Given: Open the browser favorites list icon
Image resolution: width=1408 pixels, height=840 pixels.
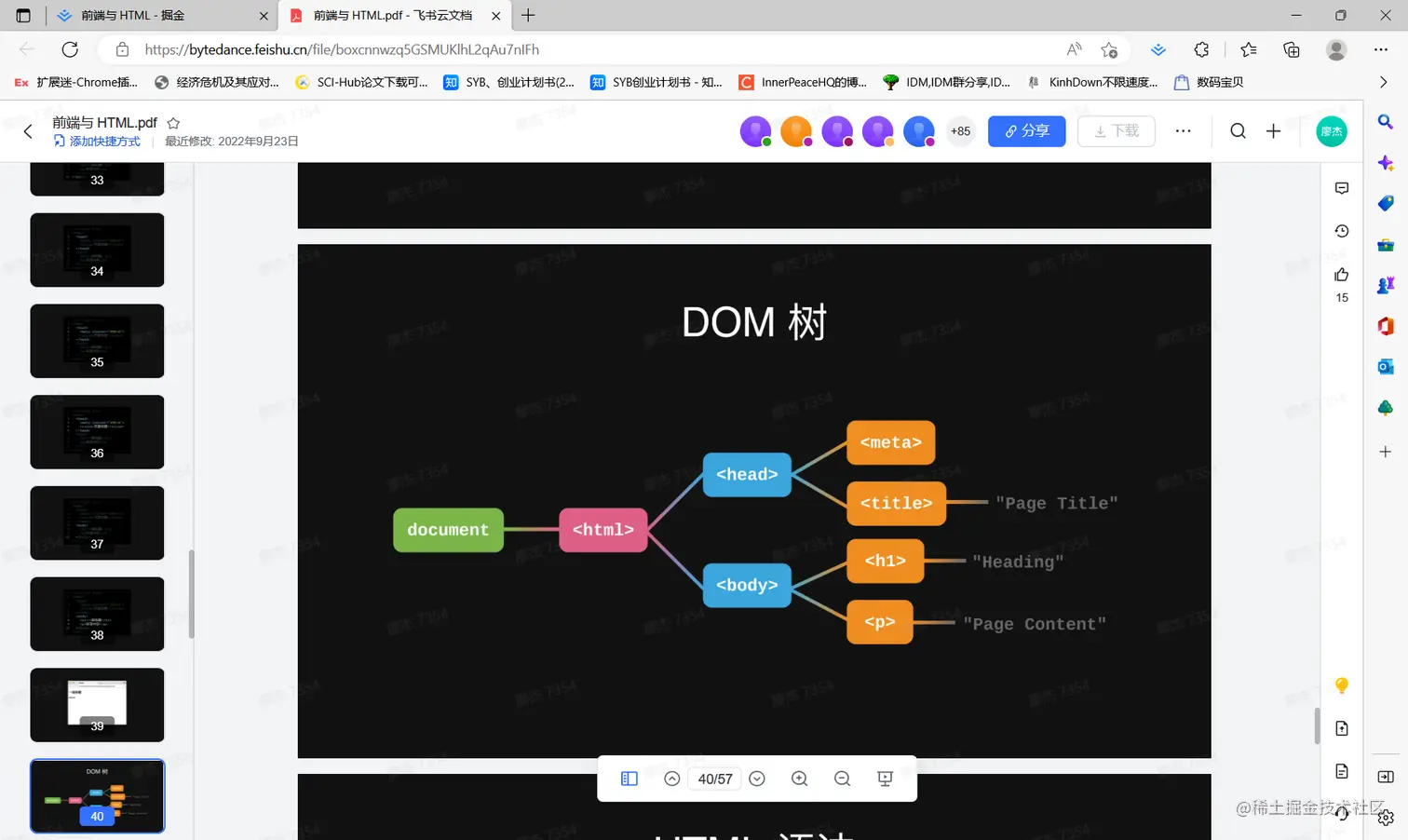Looking at the screenshot, I should point(1249,49).
